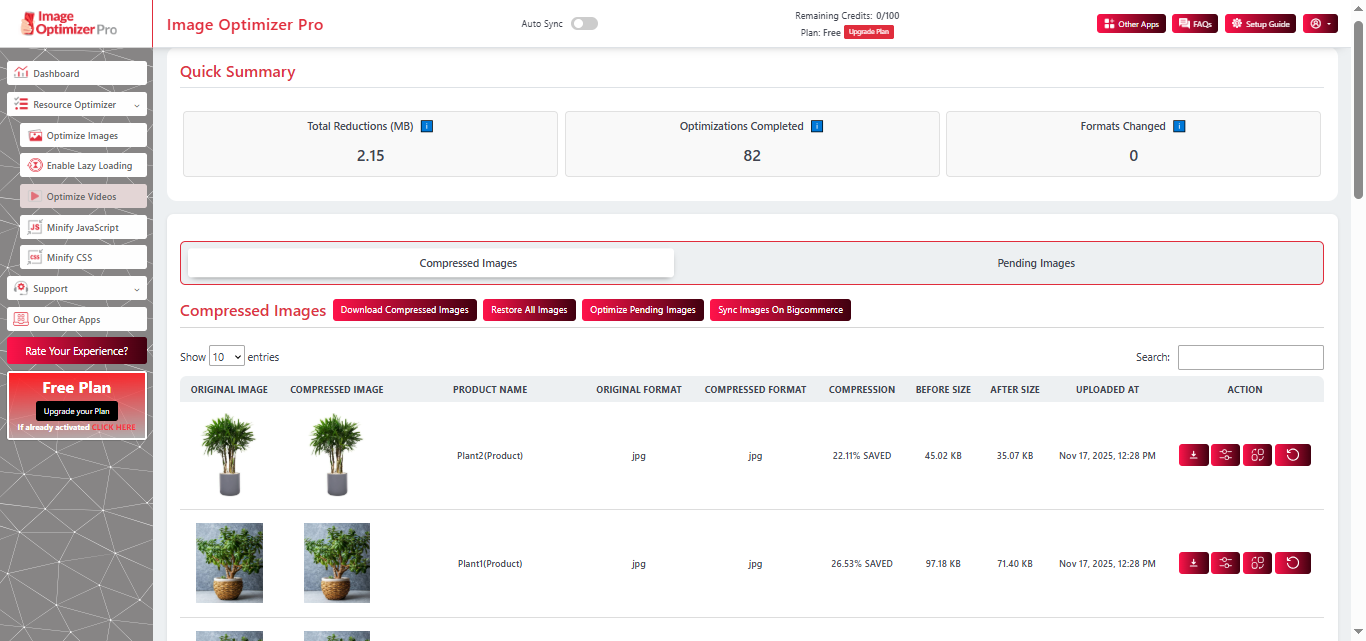Expand the Support menu
This screenshot has width=1366, height=641.
click(x=77, y=288)
